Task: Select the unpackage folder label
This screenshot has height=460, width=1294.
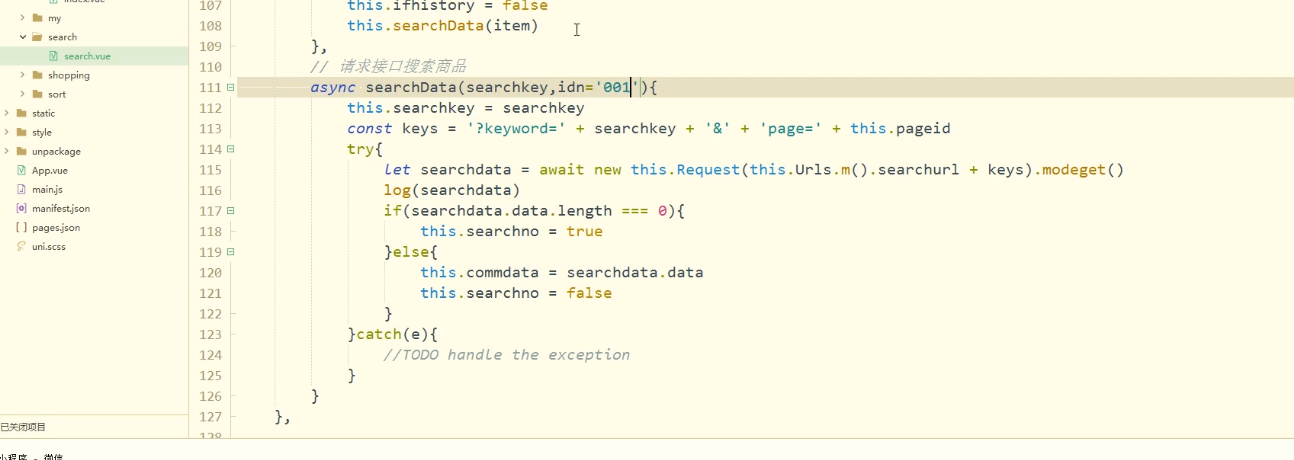Action: (57, 151)
